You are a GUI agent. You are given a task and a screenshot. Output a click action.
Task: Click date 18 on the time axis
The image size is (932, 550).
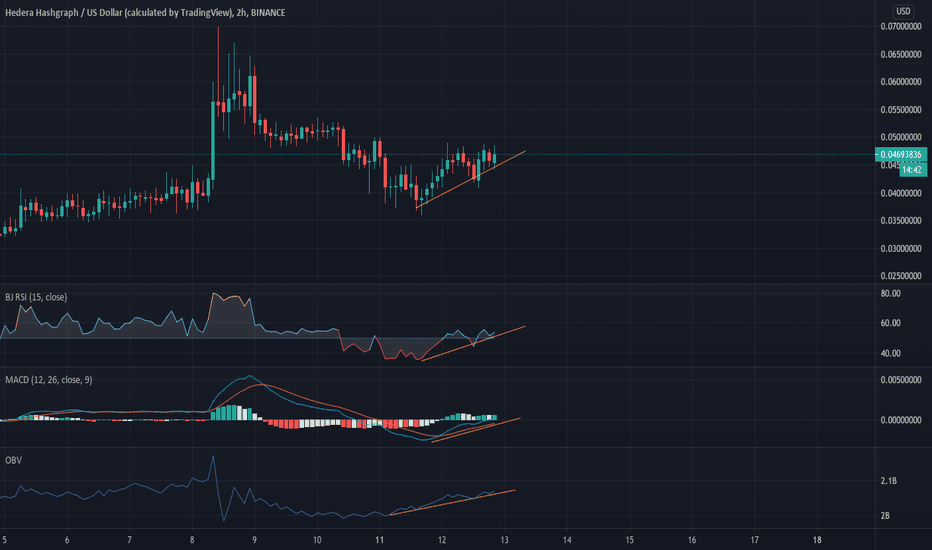817,540
